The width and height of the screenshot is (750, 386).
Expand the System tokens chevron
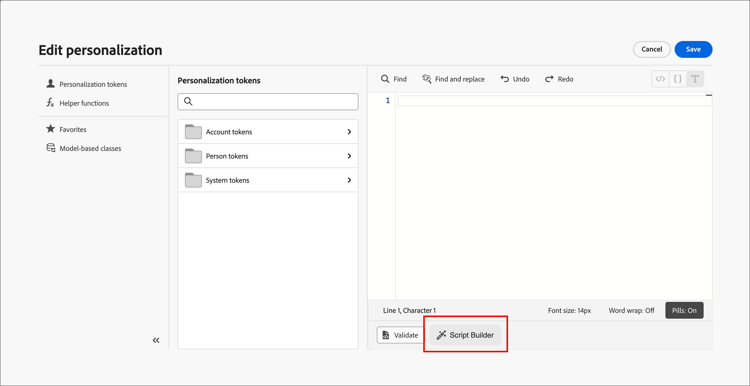[x=349, y=180]
